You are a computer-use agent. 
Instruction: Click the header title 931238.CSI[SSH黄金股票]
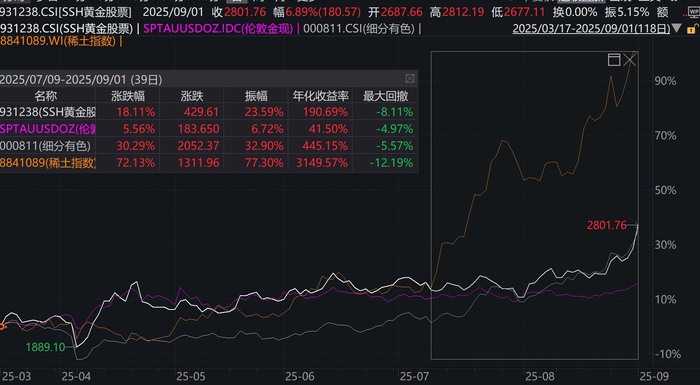pos(66,12)
